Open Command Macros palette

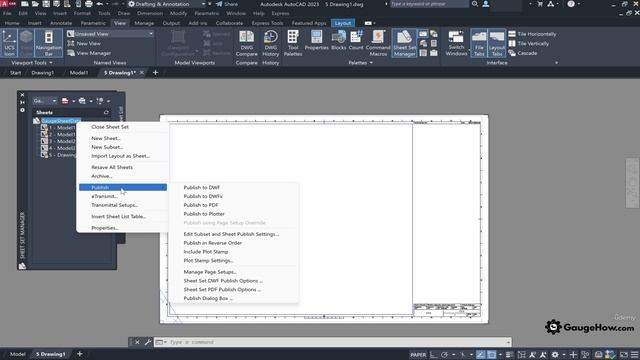point(378,43)
